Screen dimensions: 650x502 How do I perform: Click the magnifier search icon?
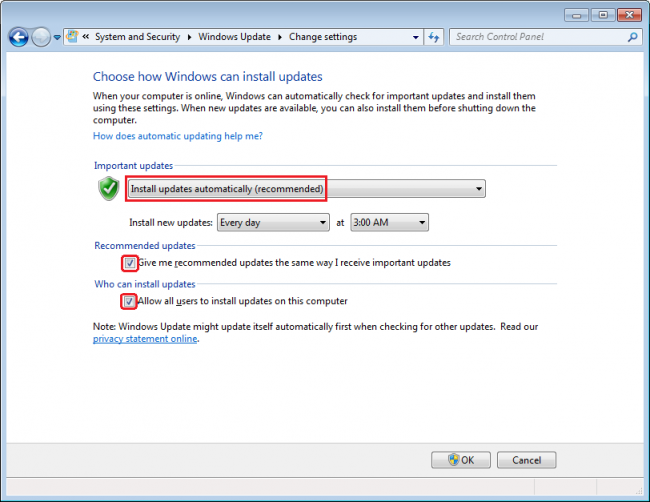tap(632, 37)
